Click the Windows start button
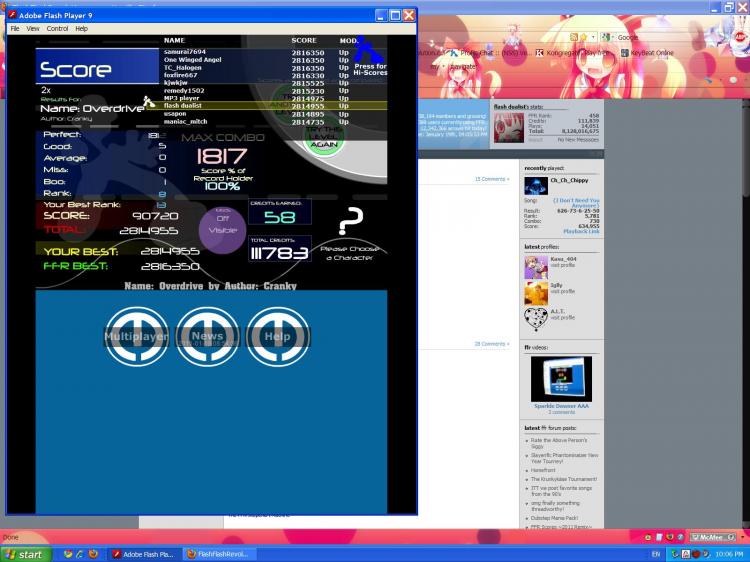Viewport: 750px width, 562px height. coord(26,554)
